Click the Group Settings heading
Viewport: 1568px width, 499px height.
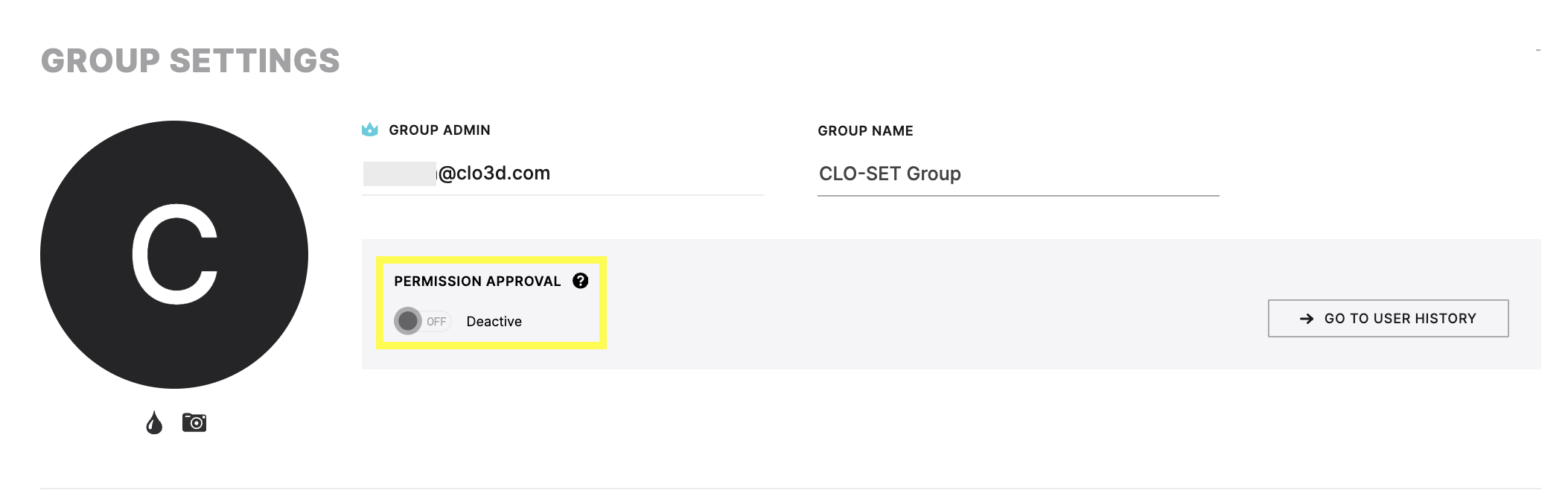191,61
